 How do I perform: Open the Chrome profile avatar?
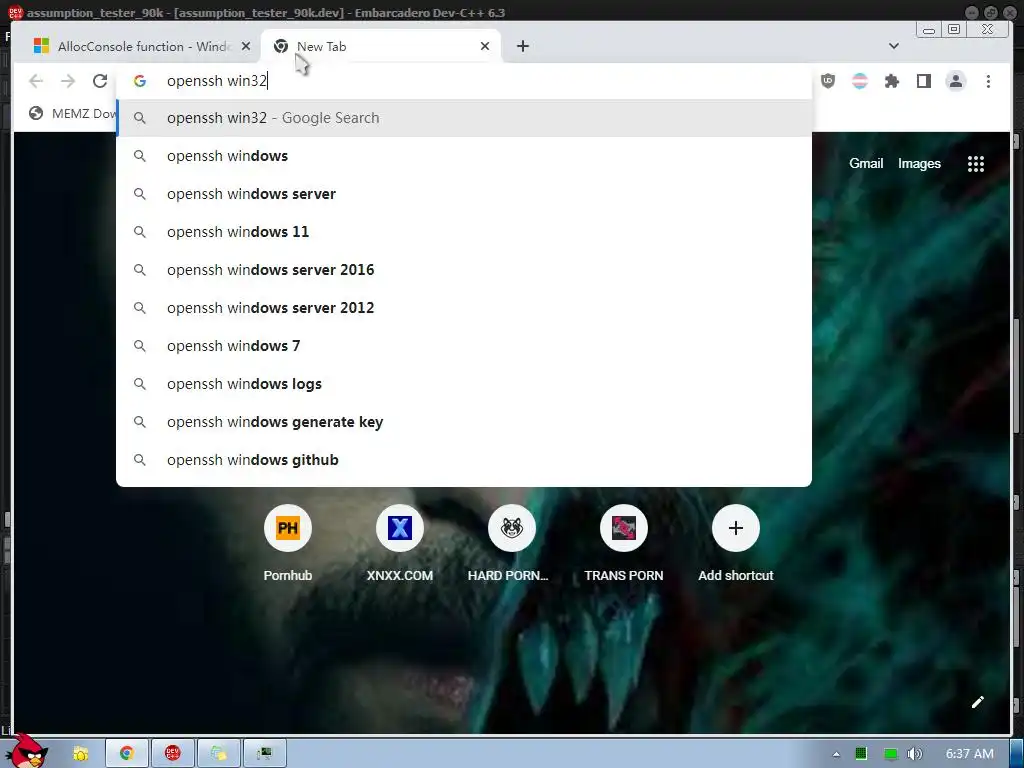pos(955,81)
